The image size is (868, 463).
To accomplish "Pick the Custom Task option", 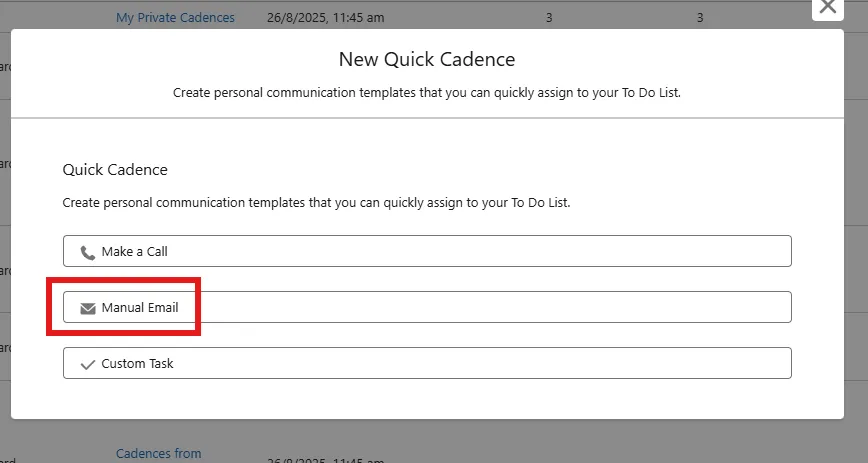I will pos(427,363).
